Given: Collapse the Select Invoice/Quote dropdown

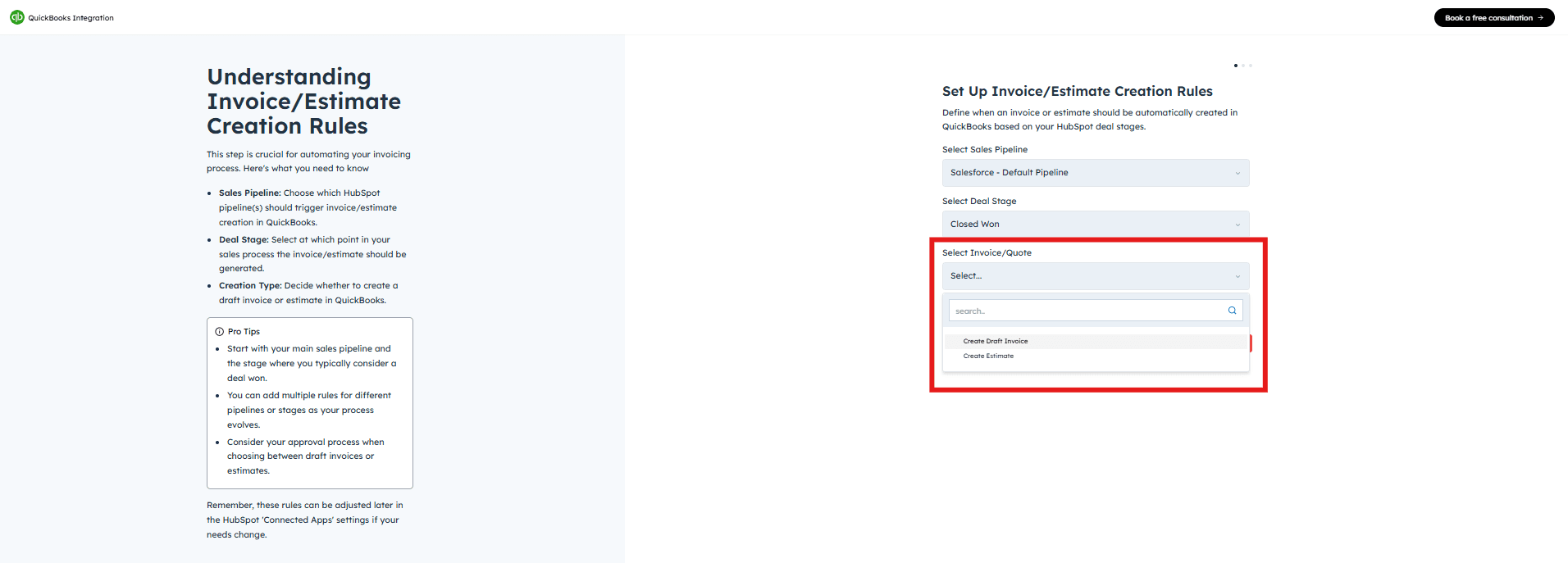Looking at the screenshot, I should (1096, 276).
